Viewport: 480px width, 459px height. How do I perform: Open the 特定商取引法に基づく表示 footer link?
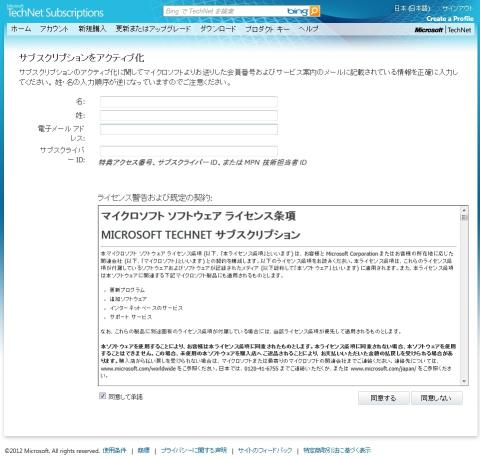(x=337, y=450)
